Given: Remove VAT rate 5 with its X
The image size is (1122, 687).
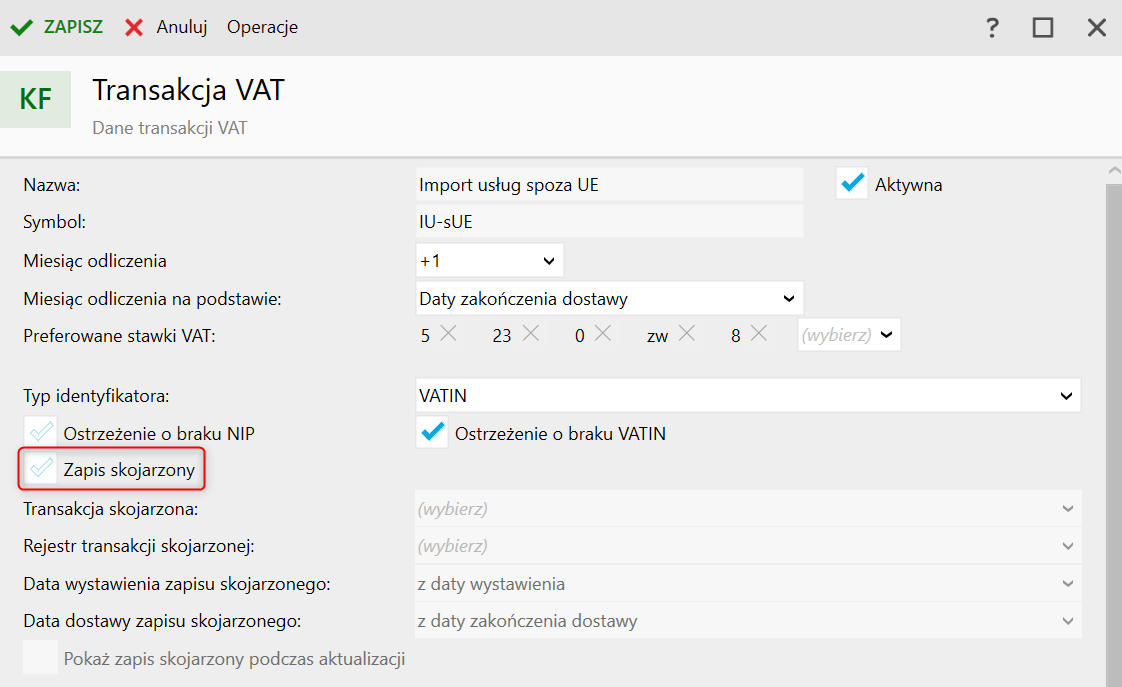Looking at the screenshot, I should pyautogui.click(x=448, y=334).
